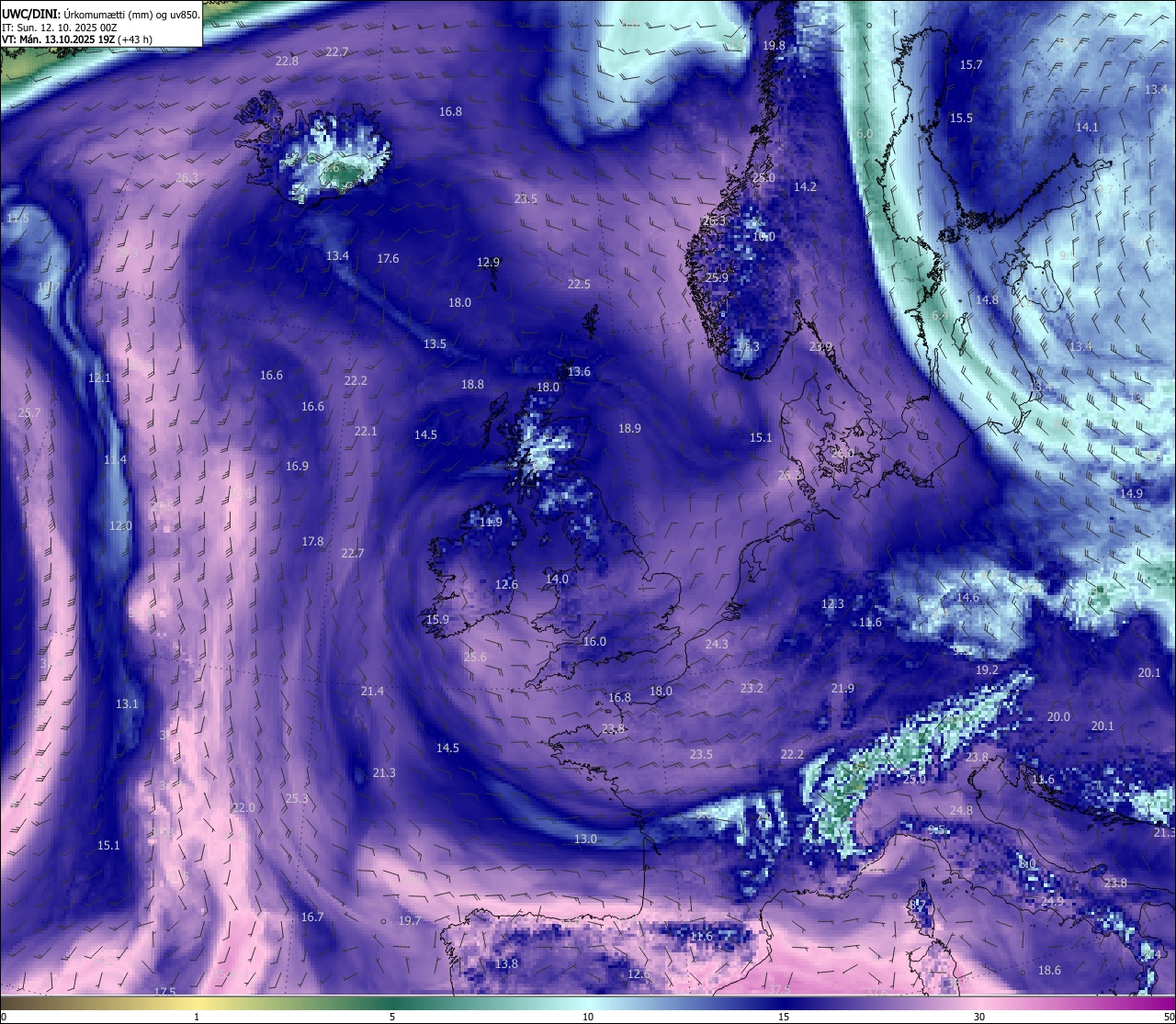Click the 24.3 value label
The width and height of the screenshot is (1176, 1024).
pos(717,645)
